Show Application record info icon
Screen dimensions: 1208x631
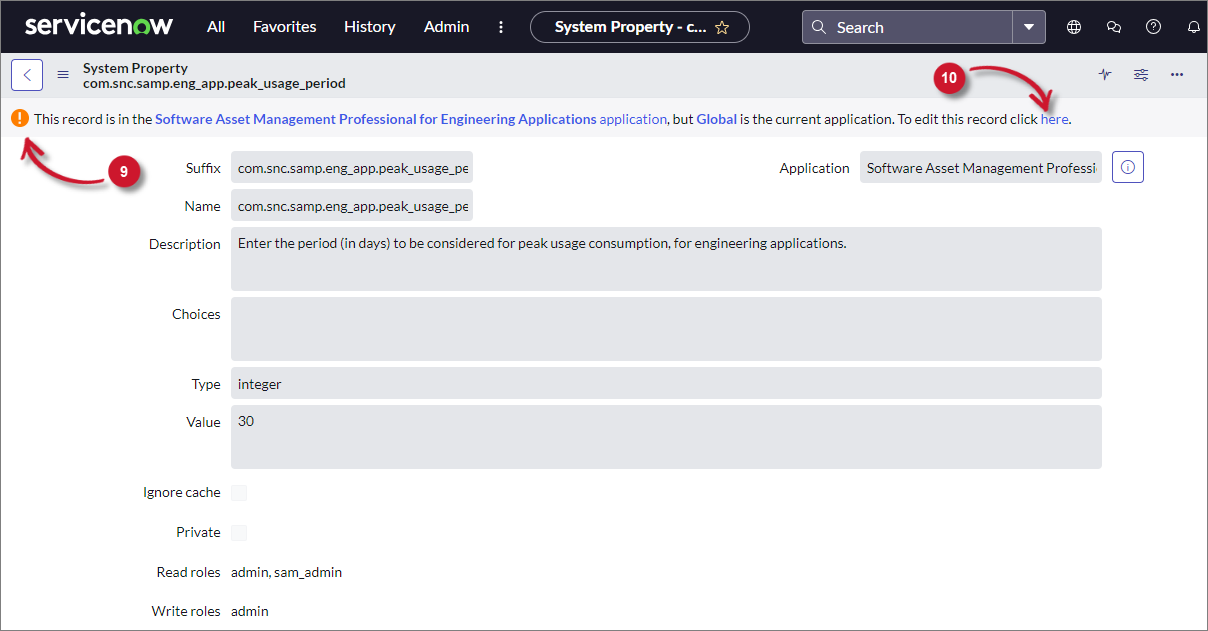pyautogui.click(x=1127, y=168)
